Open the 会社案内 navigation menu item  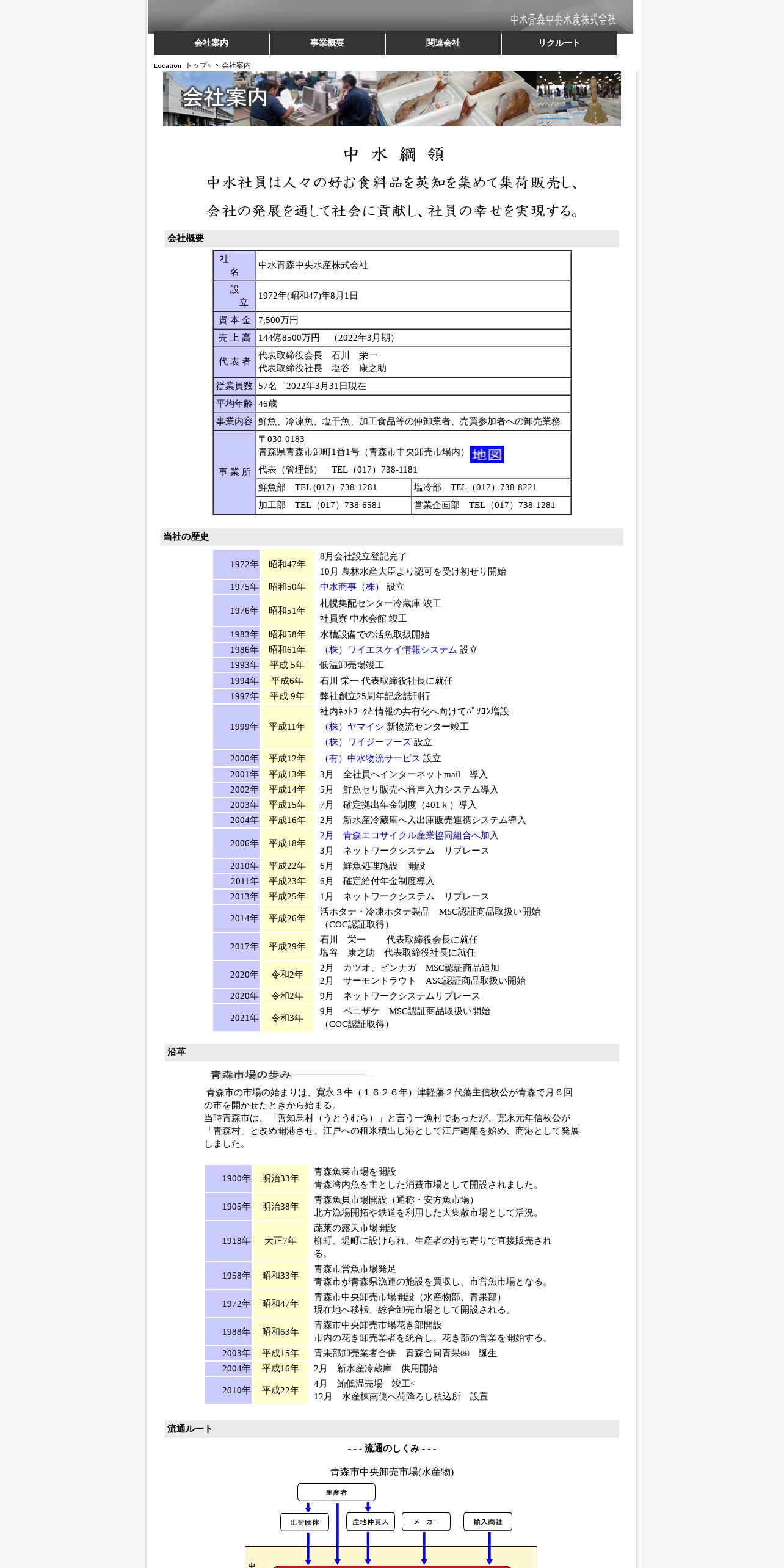click(x=211, y=43)
